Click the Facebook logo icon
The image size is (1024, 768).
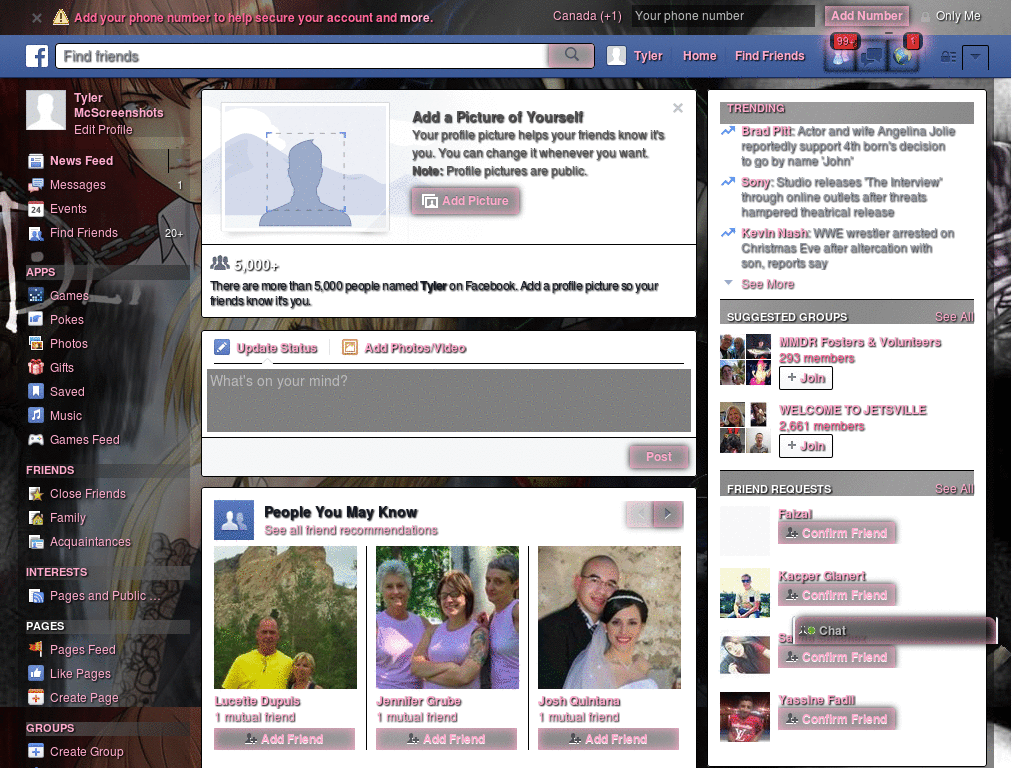tap(37, 56)
